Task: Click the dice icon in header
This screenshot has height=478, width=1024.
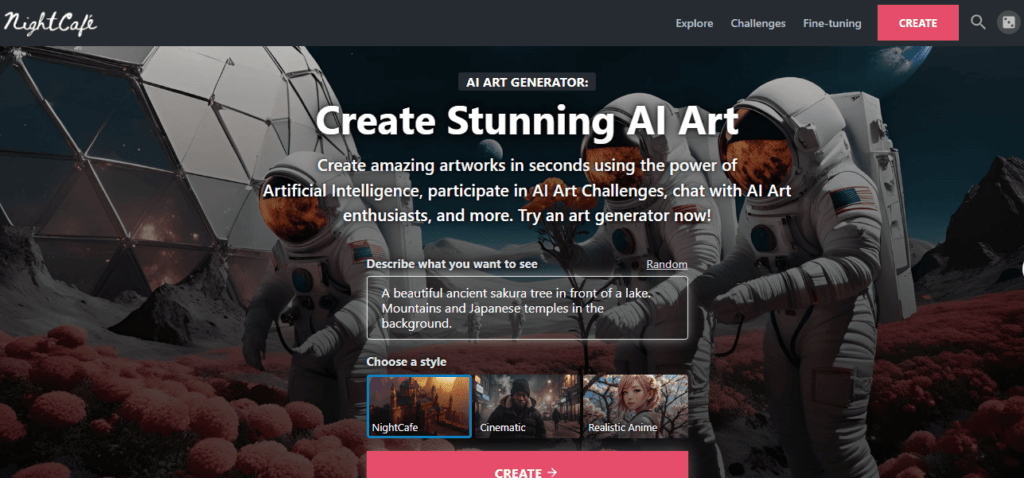Action: [x=1008, y=23]
